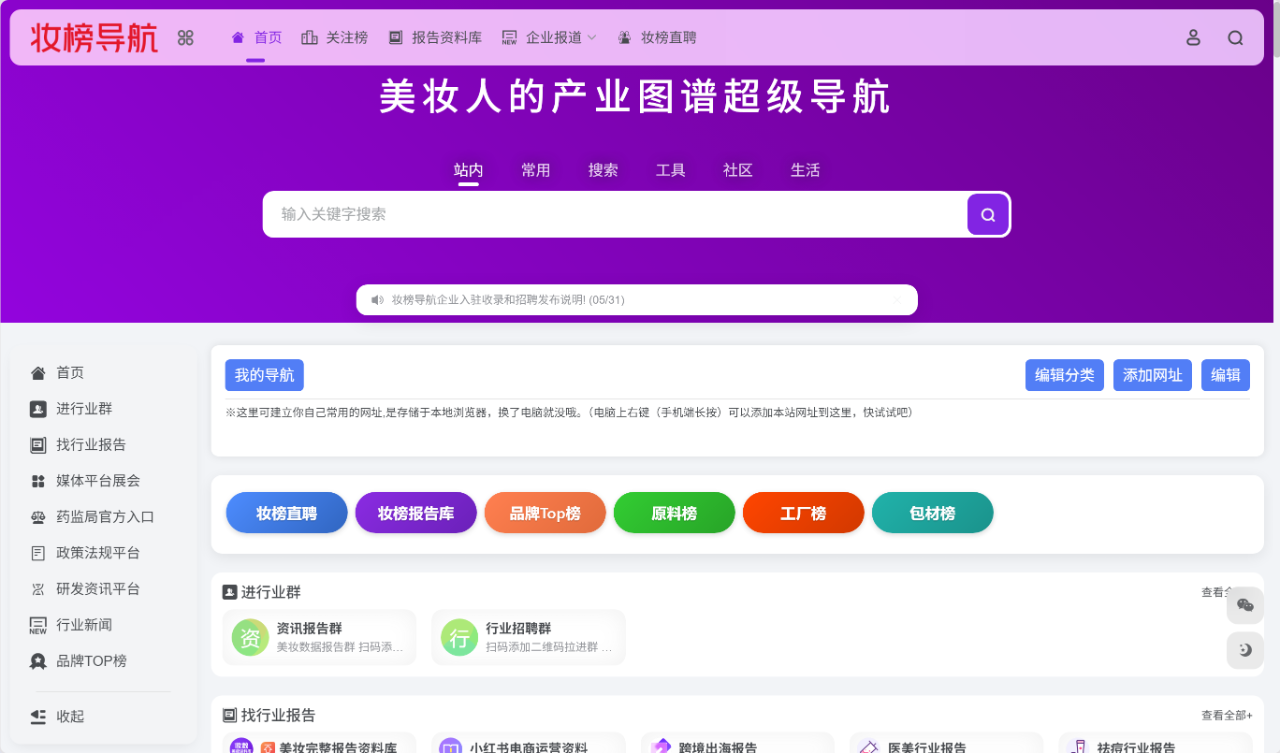Click the header search magnifier icon

coord(1235,38)
